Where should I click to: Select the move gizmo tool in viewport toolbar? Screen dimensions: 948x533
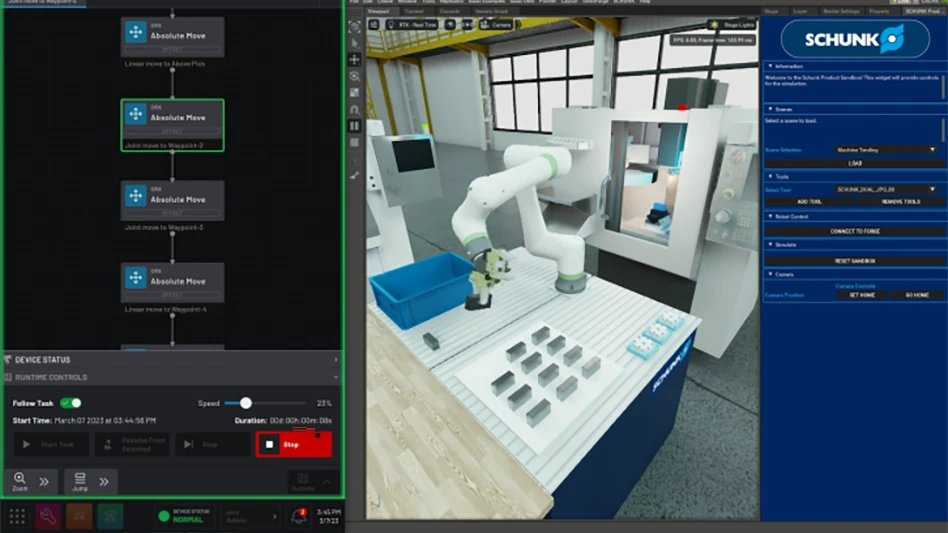click(354, 60)
